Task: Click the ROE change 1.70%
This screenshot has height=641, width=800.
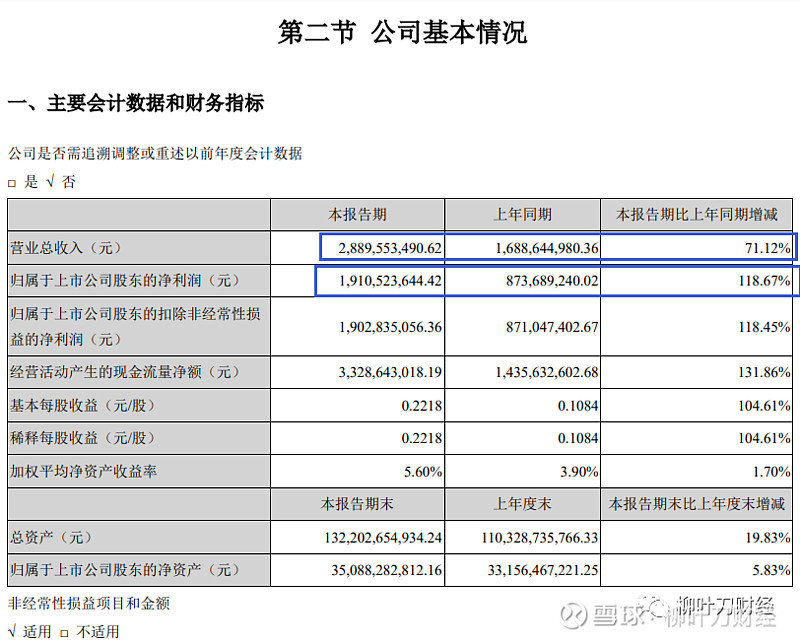Action: (772, 472)
